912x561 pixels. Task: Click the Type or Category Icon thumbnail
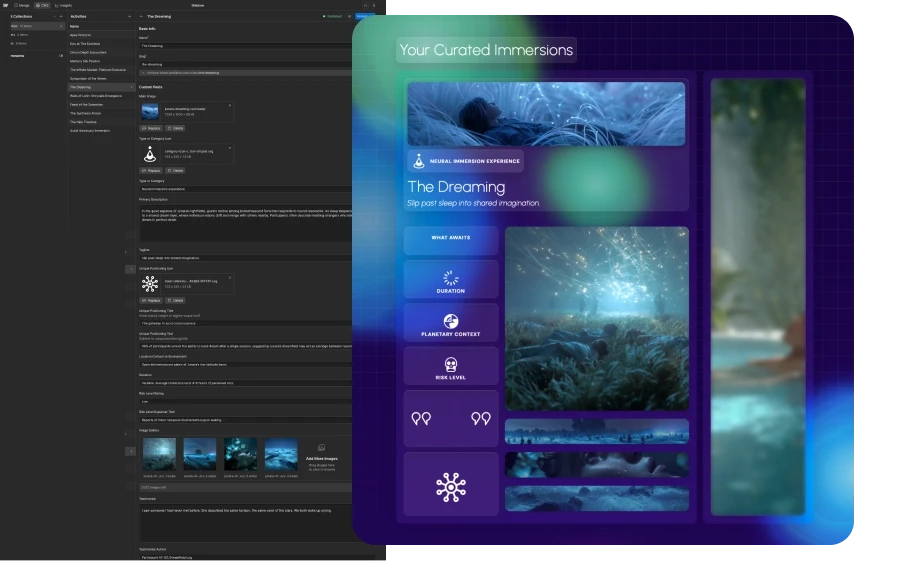click(x=150, y=154)
